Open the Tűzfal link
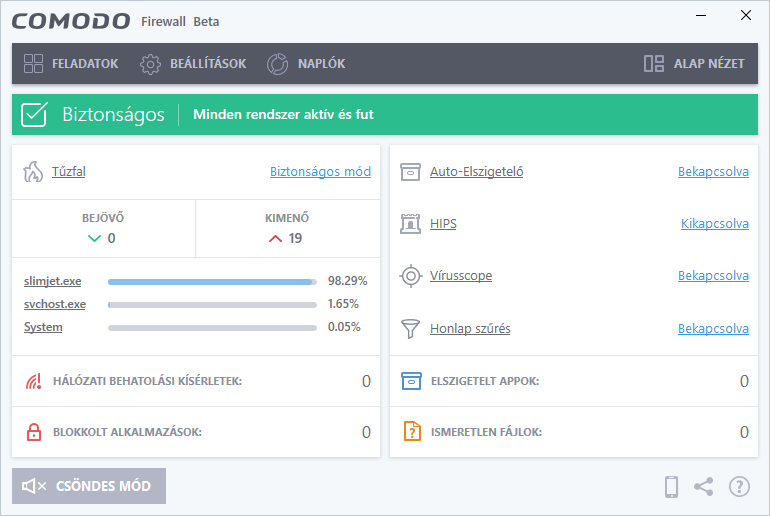The width and height of the screenshot is (770, 516). coord(69,172)
